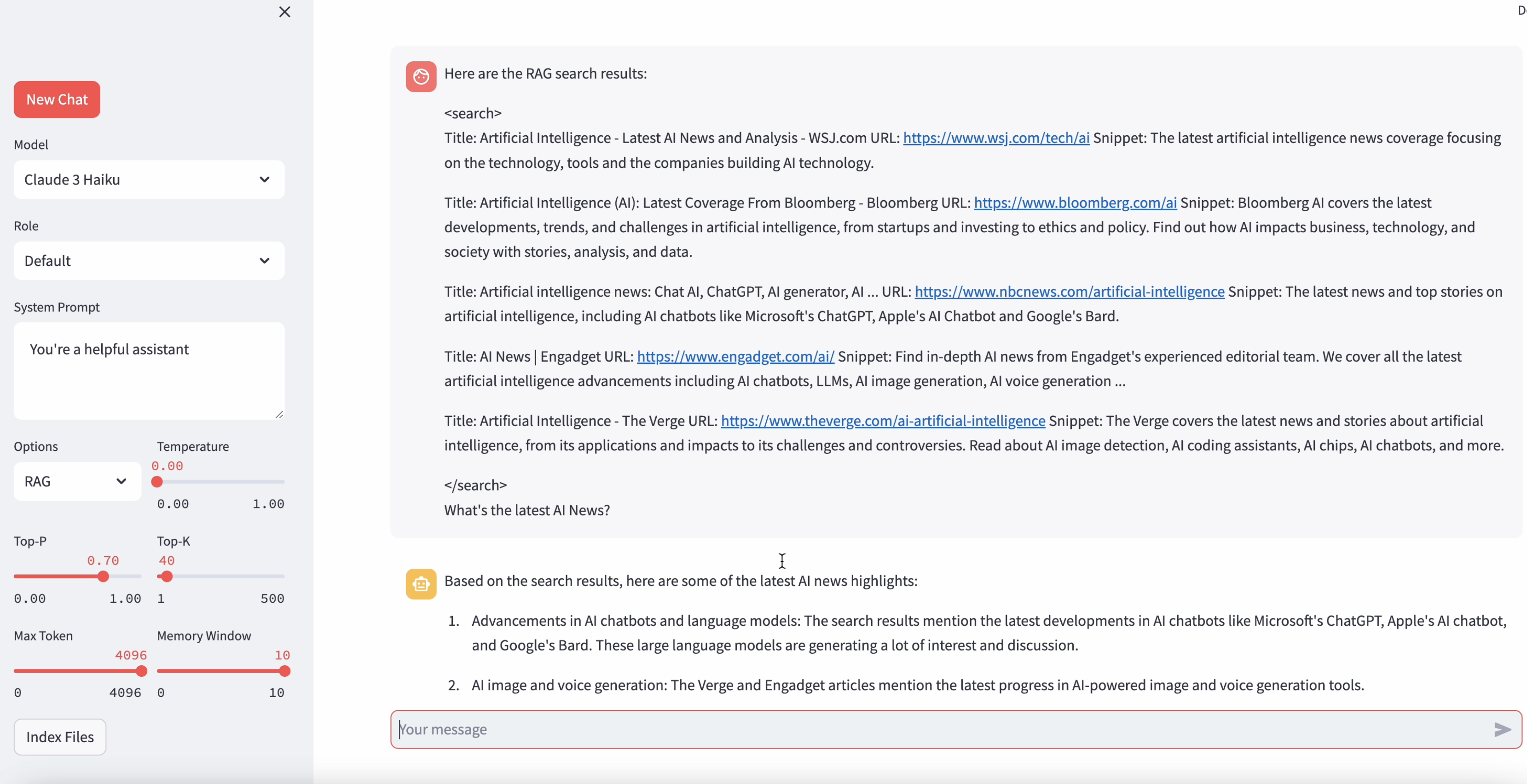Click the user avatar icon
Screen dimensions: 1527x784
pyautogui.click(x=421, y=76)
